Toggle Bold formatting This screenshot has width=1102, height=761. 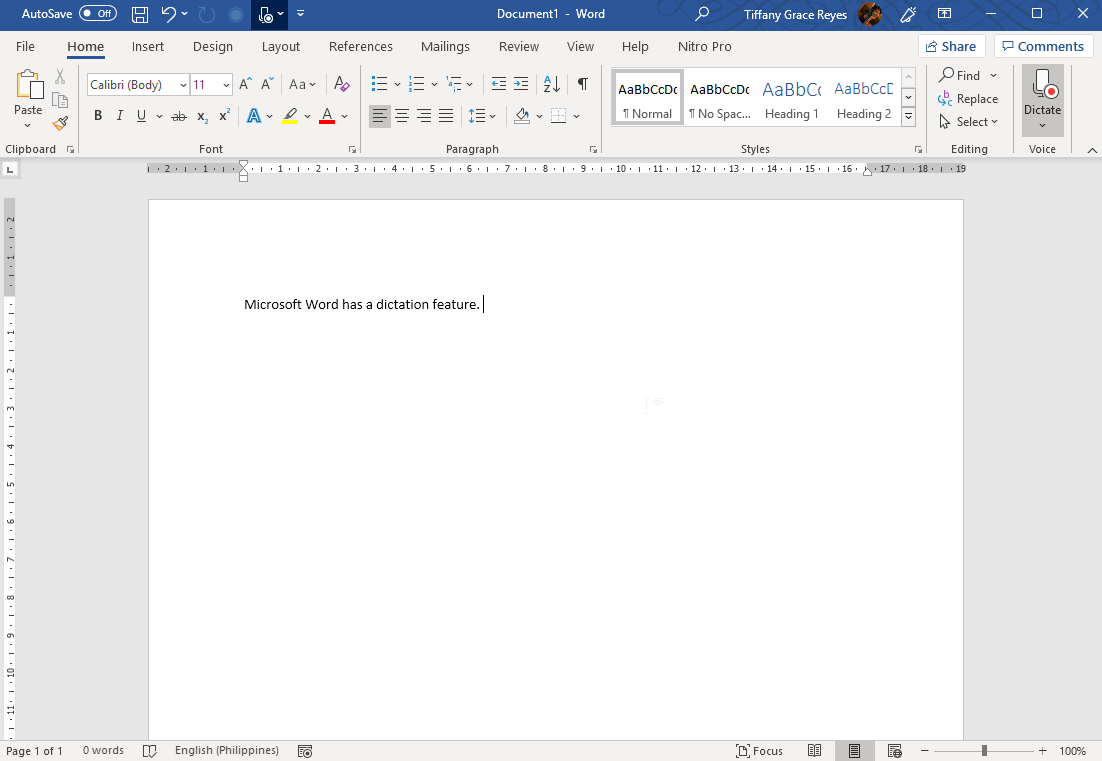[98, 116]
